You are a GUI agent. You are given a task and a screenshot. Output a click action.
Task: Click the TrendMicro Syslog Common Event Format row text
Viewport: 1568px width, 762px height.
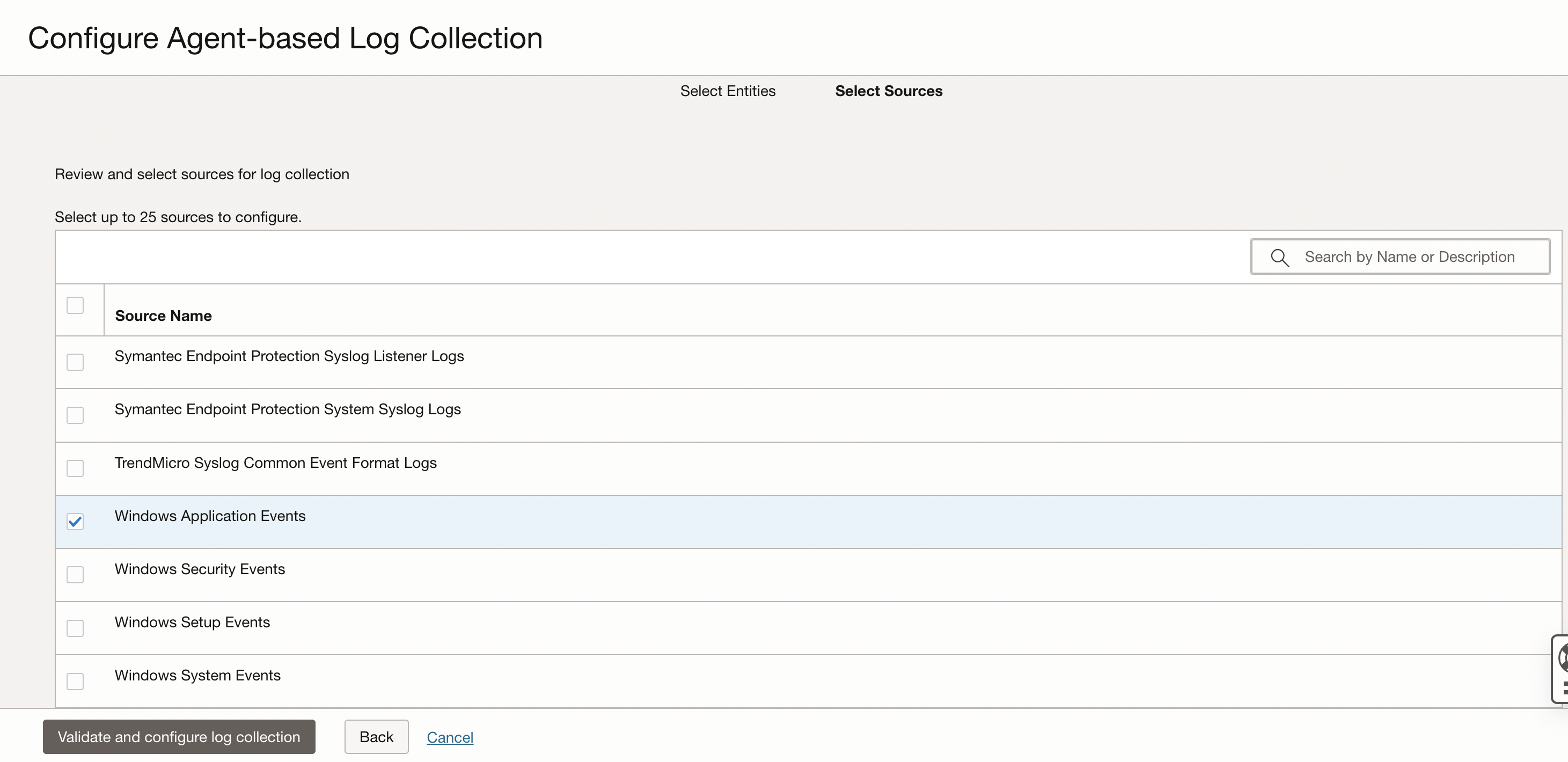tap(276, 463)
